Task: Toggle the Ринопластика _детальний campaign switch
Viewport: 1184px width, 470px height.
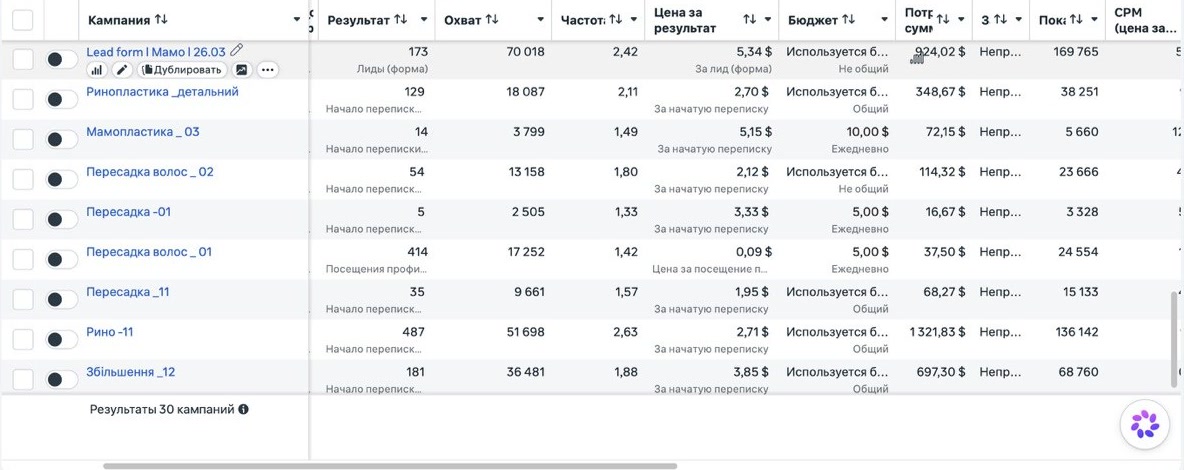Action: (x=62, y=99)
